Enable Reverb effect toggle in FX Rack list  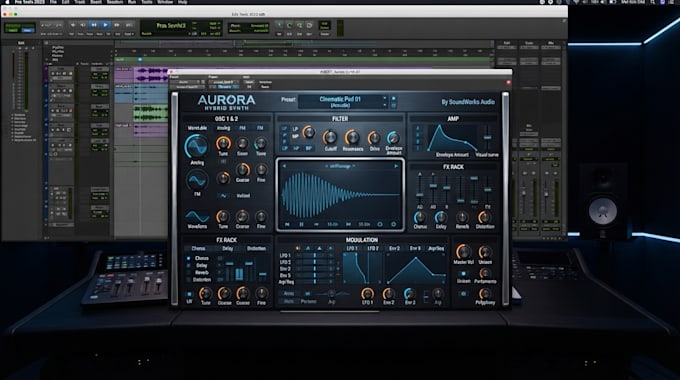tap(188, 272)
